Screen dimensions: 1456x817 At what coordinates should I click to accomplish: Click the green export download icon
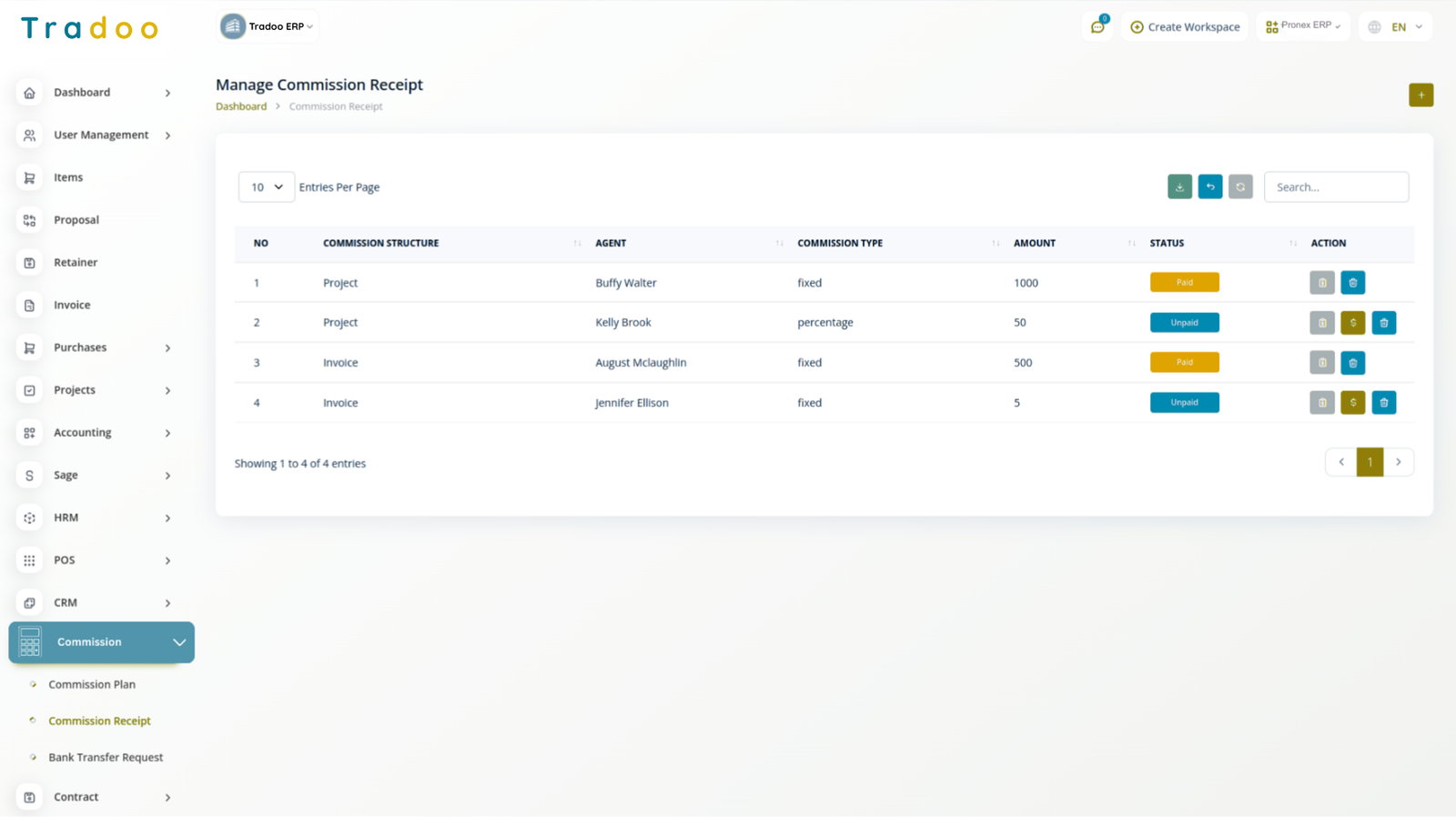click(x=1179, y=187)
